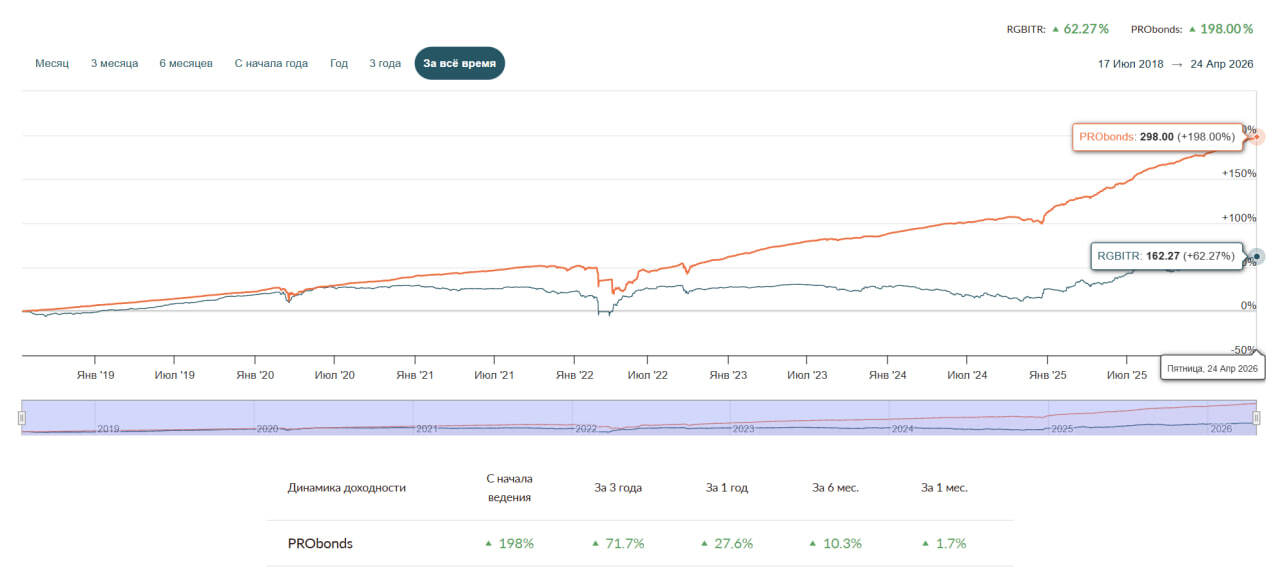This screenshot has width=1280, height=583.
Task: Click the right navigator range handle
Action: tap(1257, 418)
